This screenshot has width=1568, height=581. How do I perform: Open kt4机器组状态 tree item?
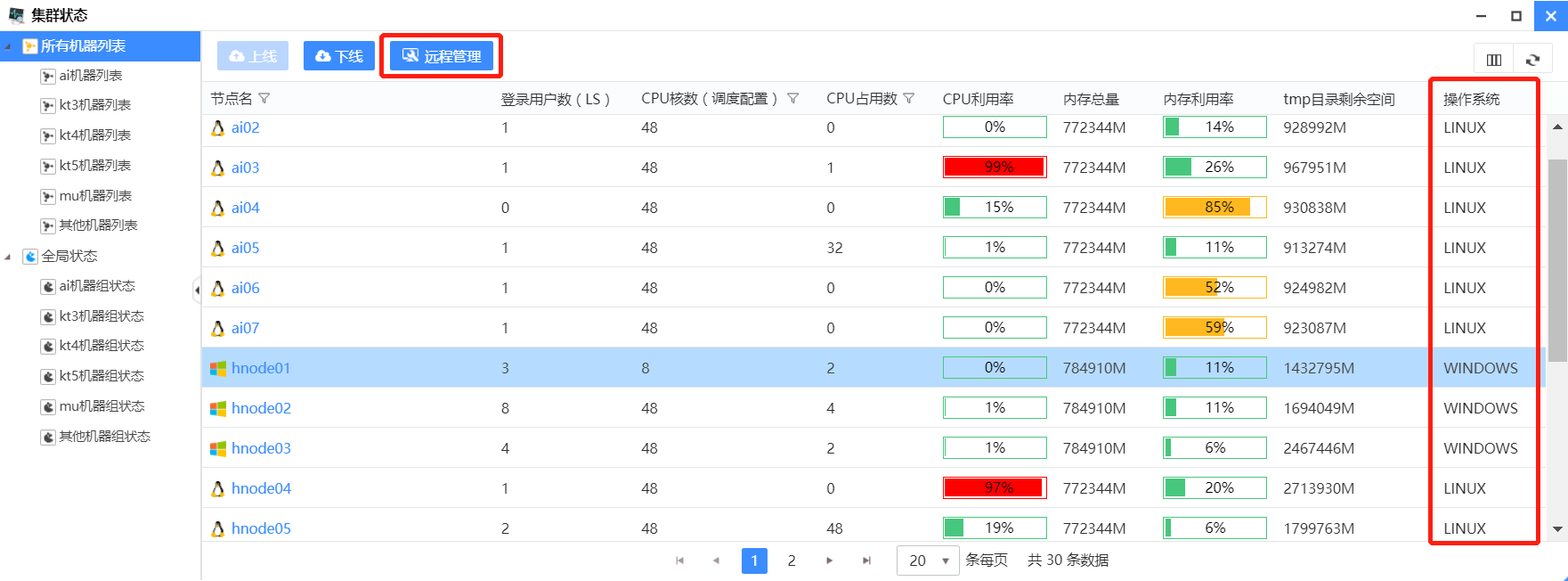click(101, 346)
